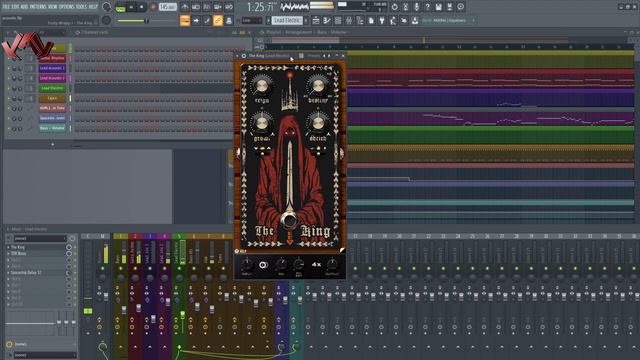
Task: Click the metronome icon in top toolbar
Action: tap(185, 7)
